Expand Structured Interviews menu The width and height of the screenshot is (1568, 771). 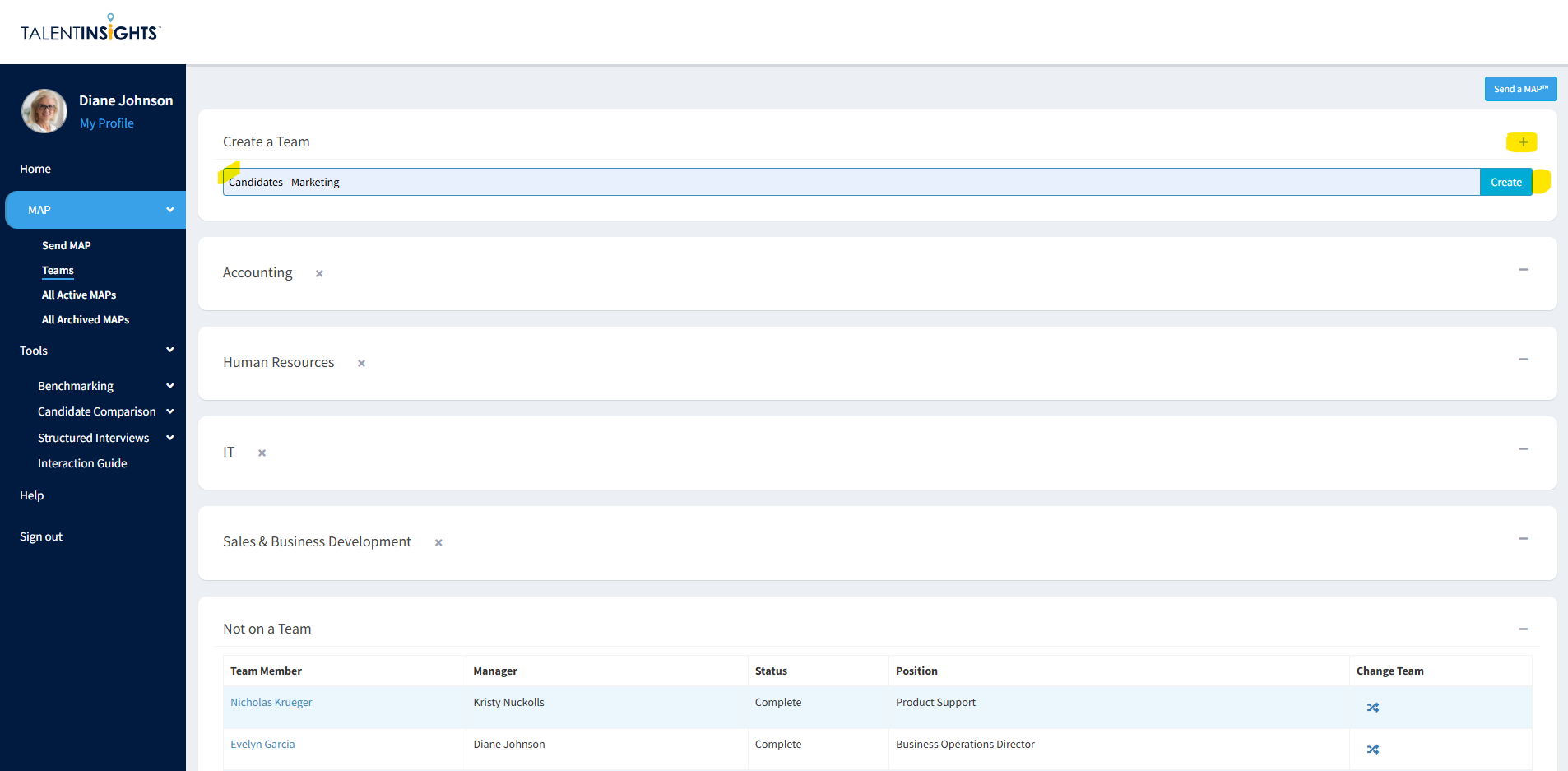(x=170, y=438)
